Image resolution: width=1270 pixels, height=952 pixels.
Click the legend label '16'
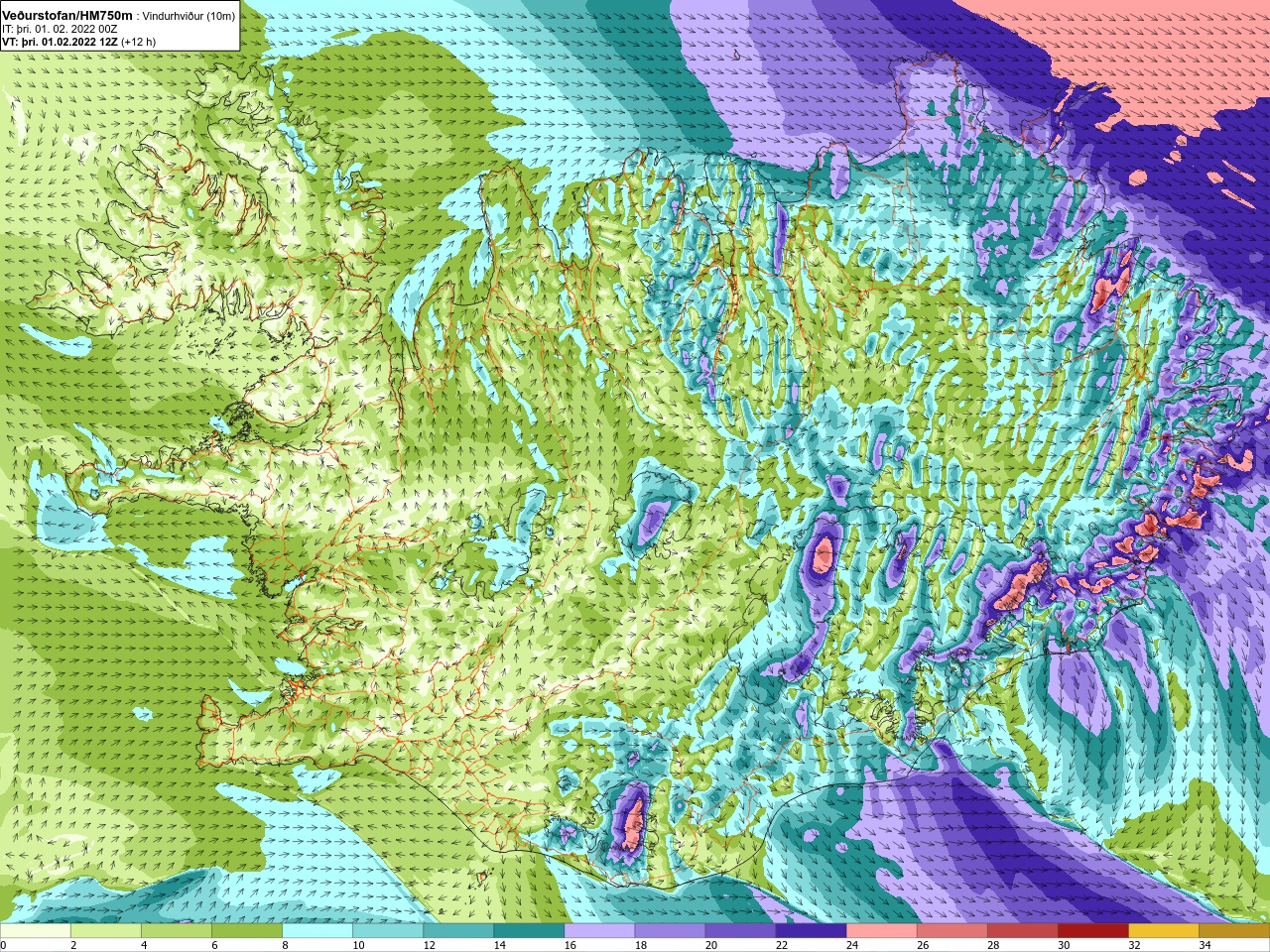tap(570, 945)
